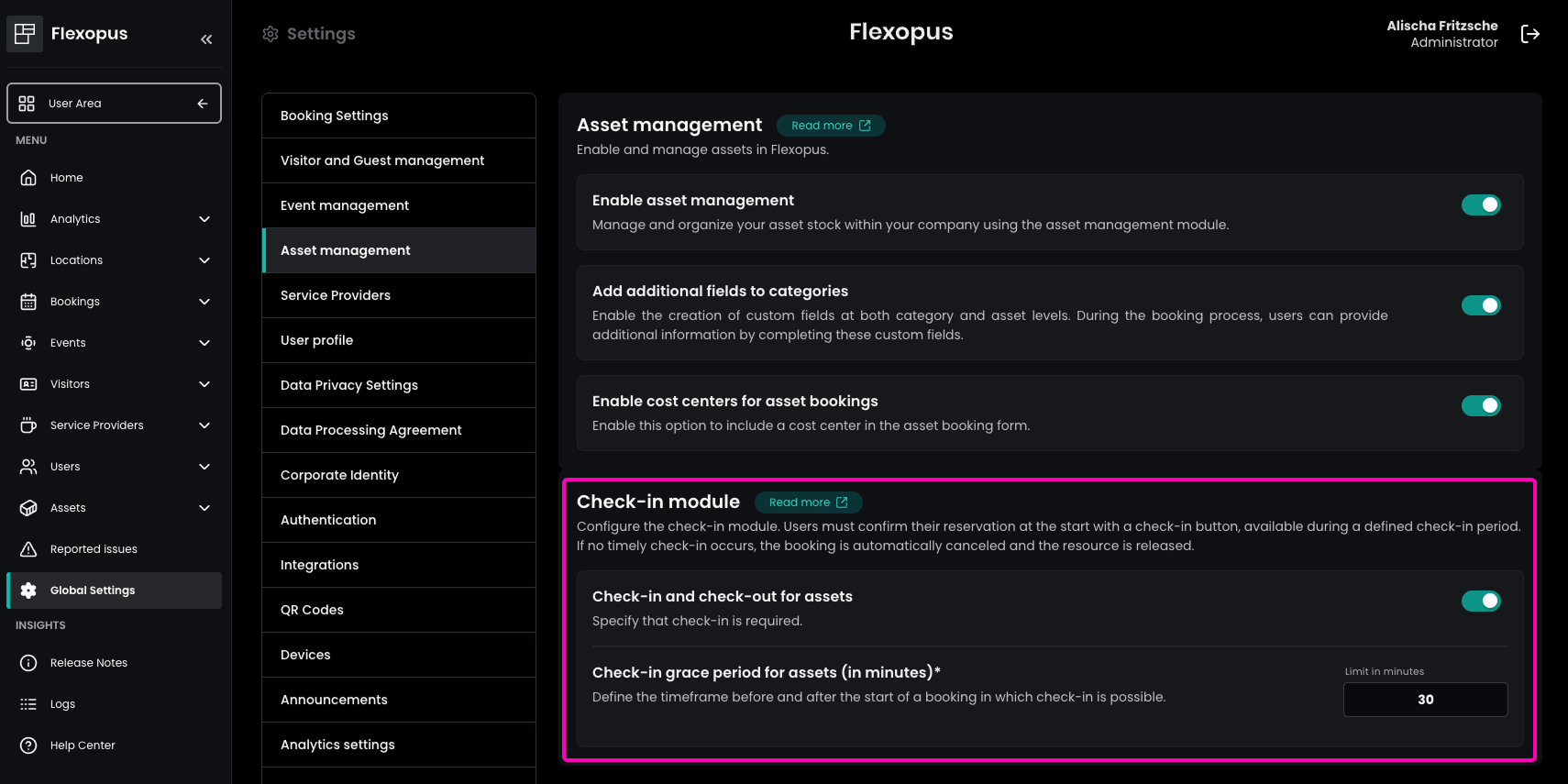
Task: Open the Booking Settings tab
Action: 399,116
